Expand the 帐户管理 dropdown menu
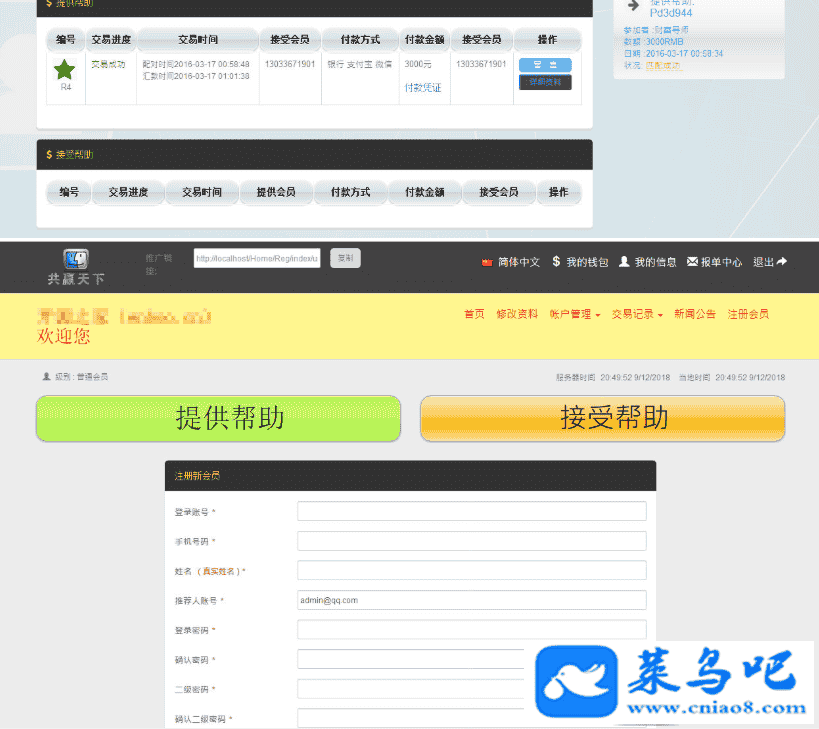Viewport: 819px width, 729px height. (x=575, y=314)
